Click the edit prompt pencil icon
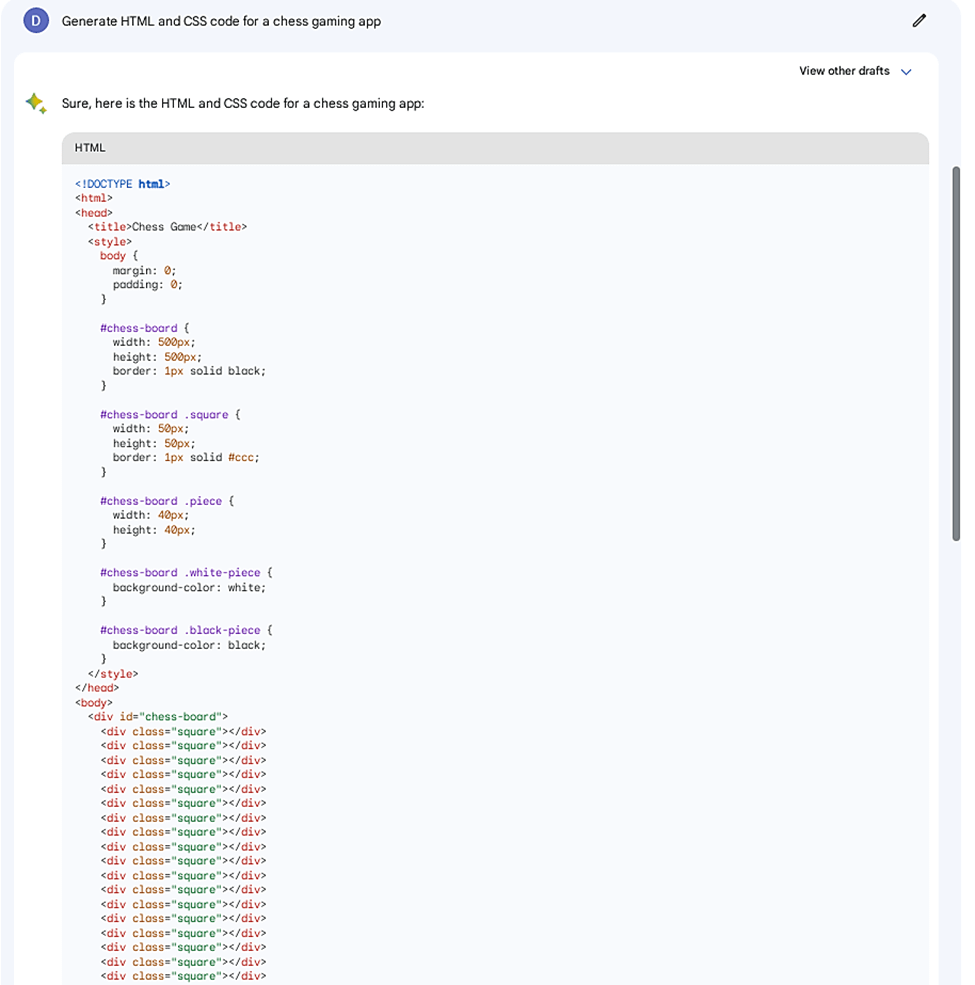 919,21
